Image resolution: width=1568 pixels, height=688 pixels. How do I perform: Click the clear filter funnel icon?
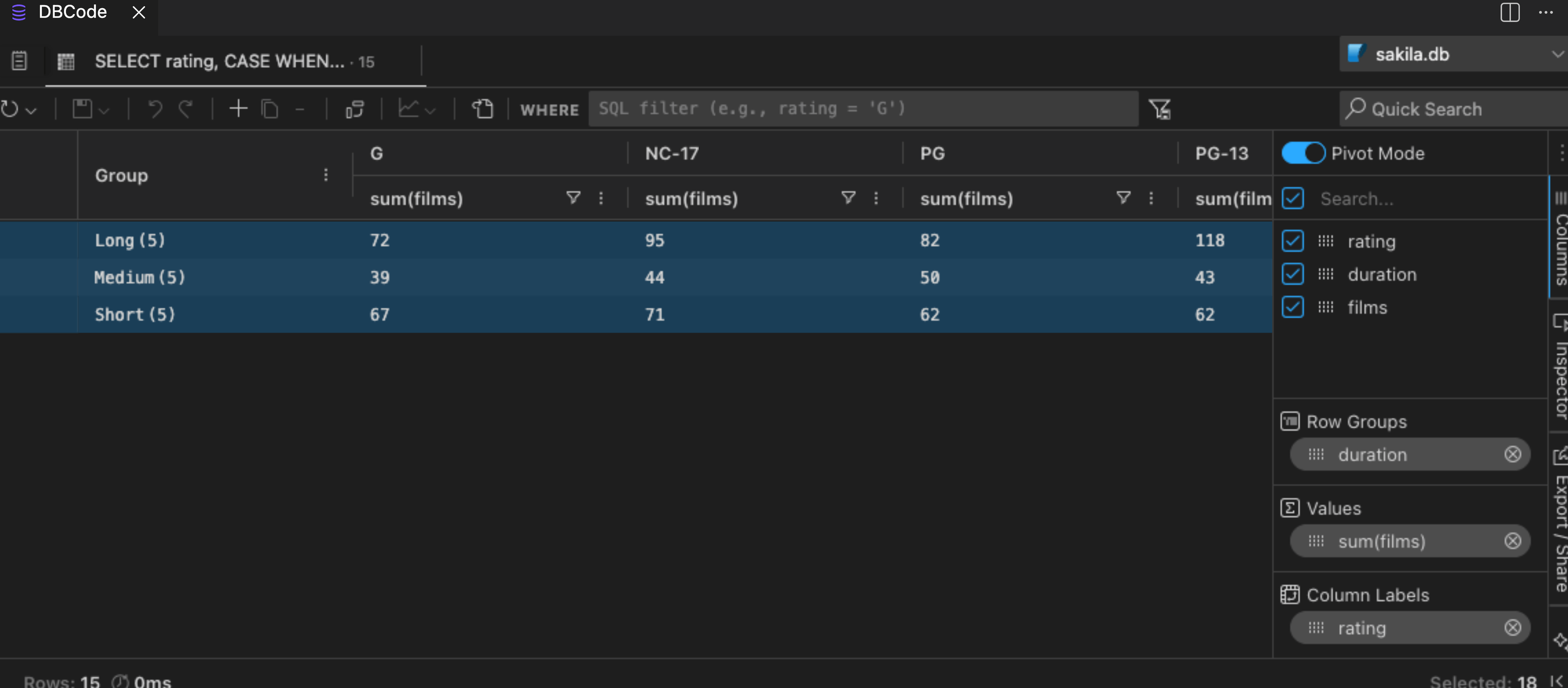click(1160, 109)
